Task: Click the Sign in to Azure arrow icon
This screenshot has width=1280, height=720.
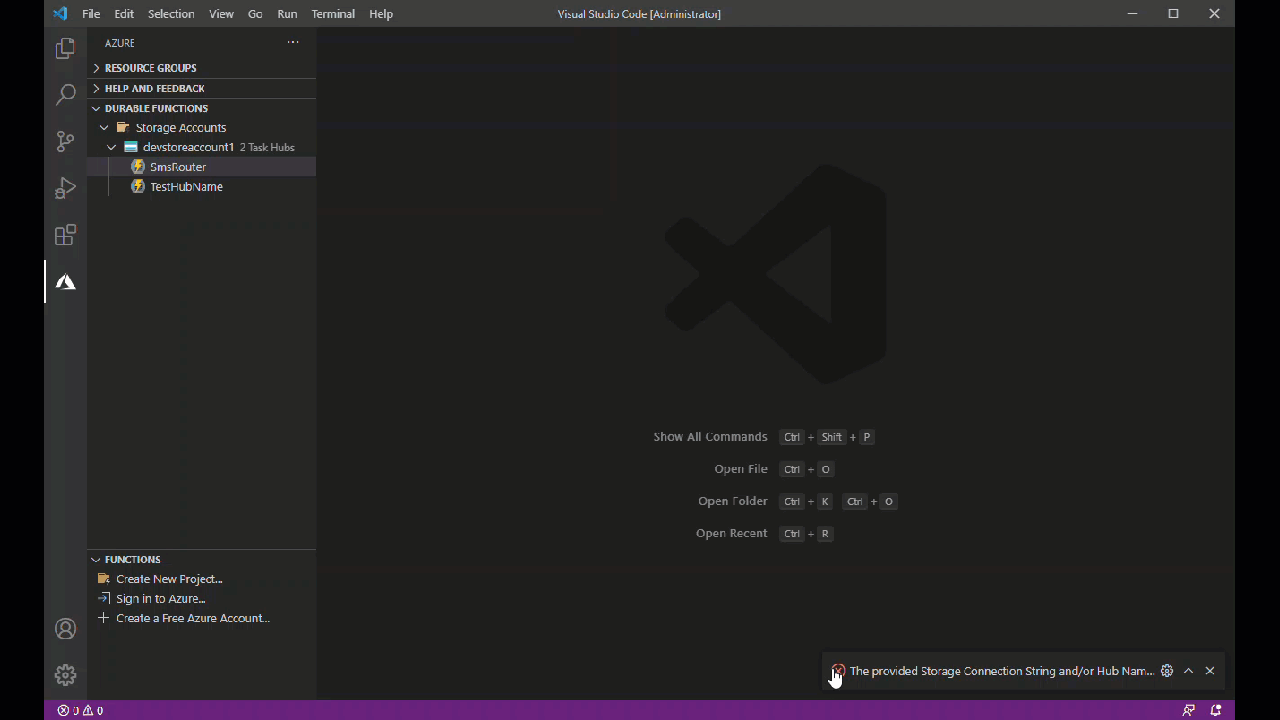Action: coord(103,598)
